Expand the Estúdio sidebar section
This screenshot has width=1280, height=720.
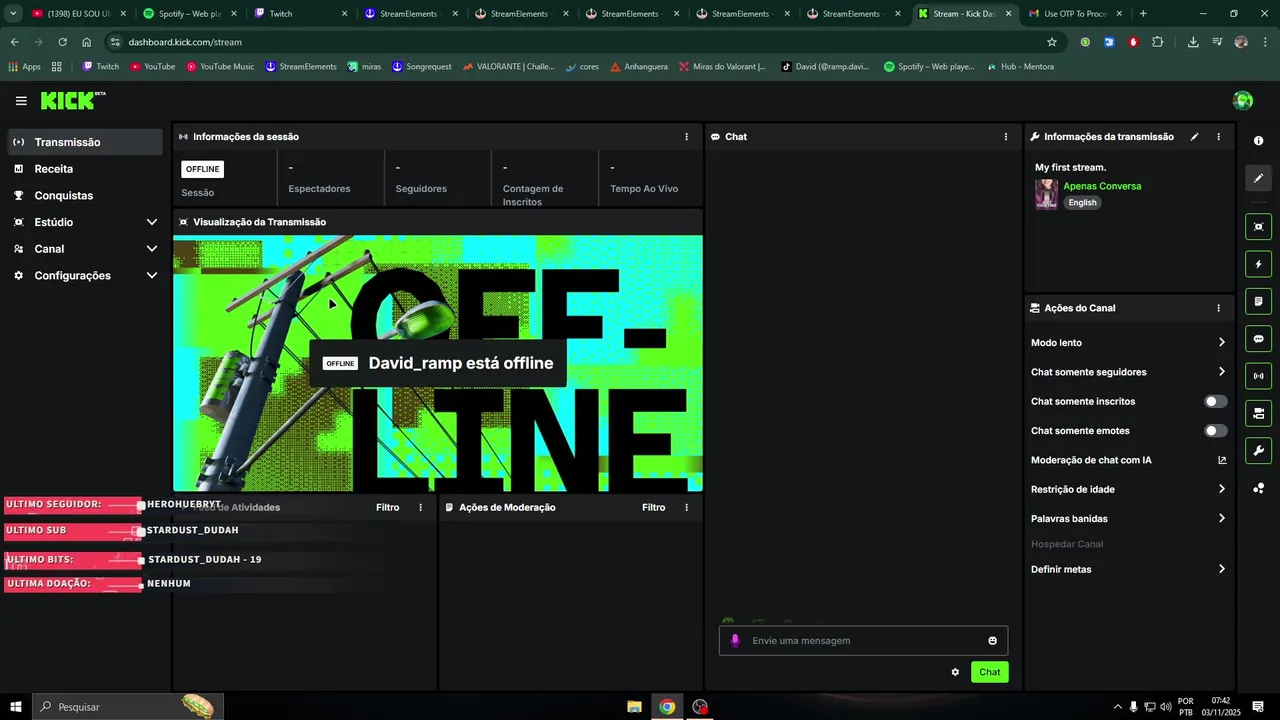[x=152, y=222]
